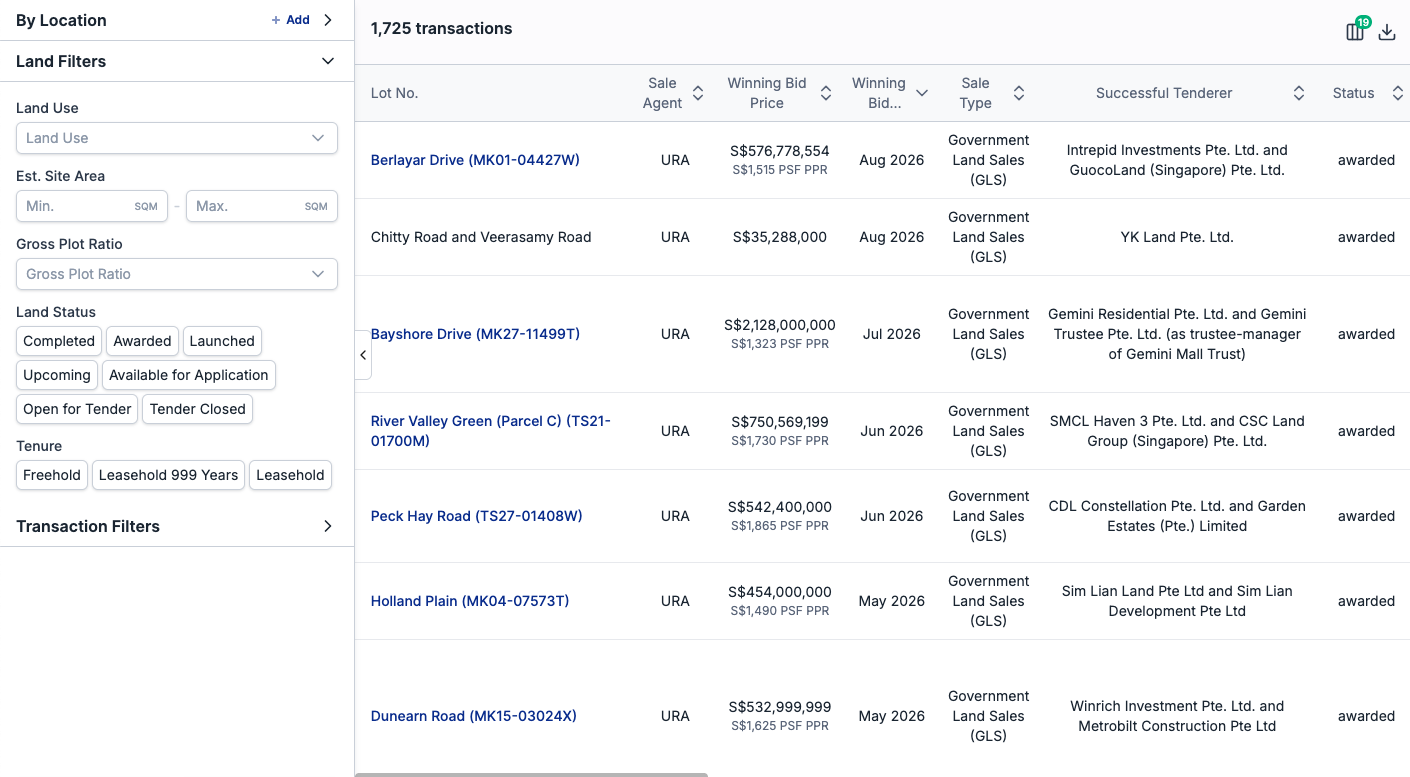Open the Land Use dropdown

point(177,138)
